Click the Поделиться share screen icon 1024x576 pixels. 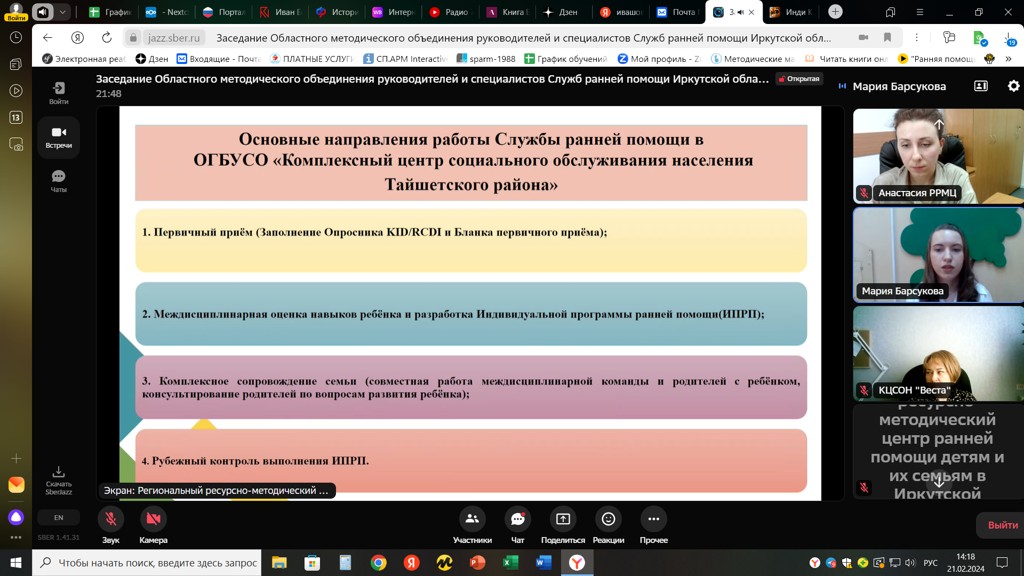563,520
